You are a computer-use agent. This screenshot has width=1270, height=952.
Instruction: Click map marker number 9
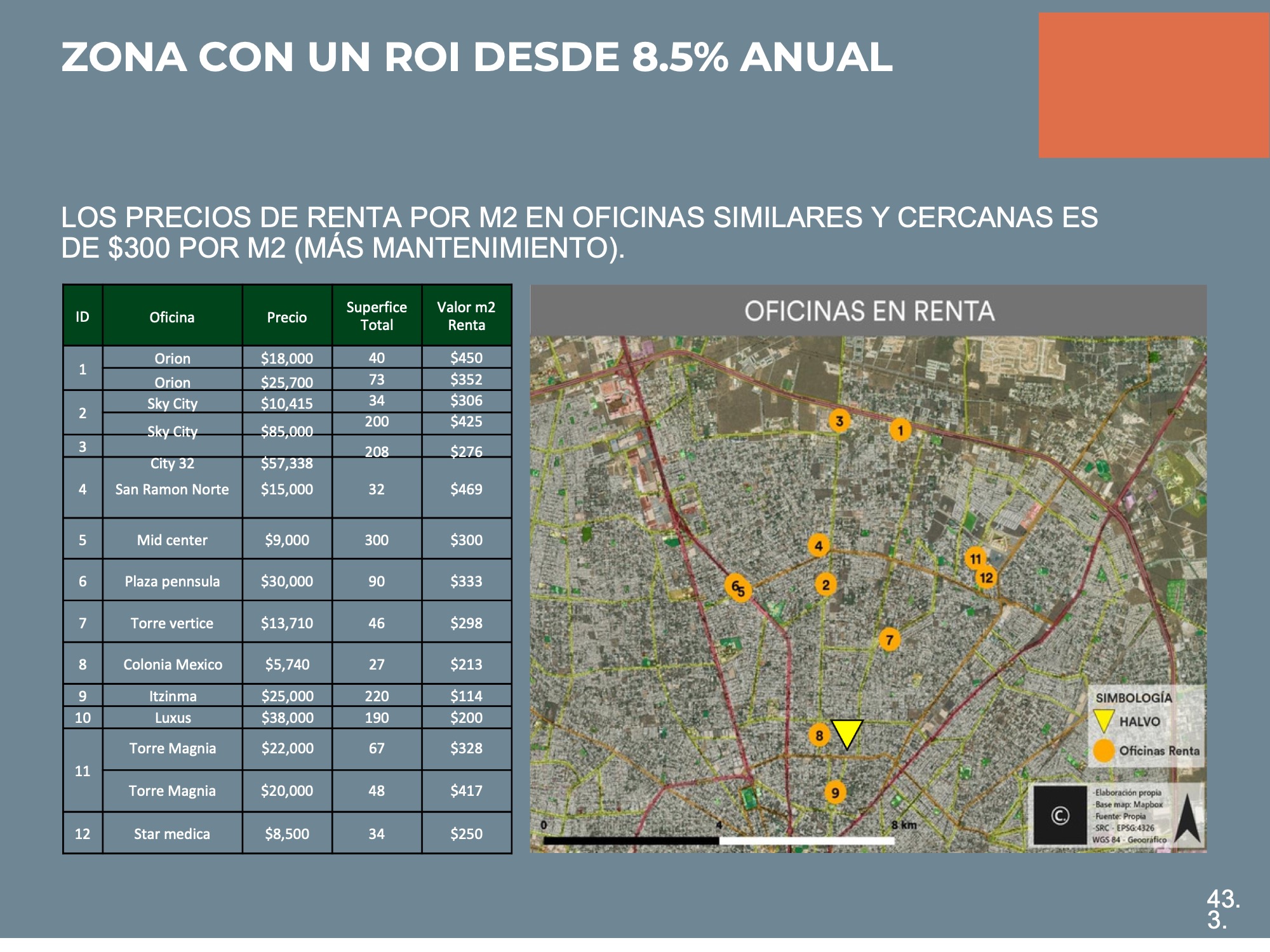click(835, 792)
